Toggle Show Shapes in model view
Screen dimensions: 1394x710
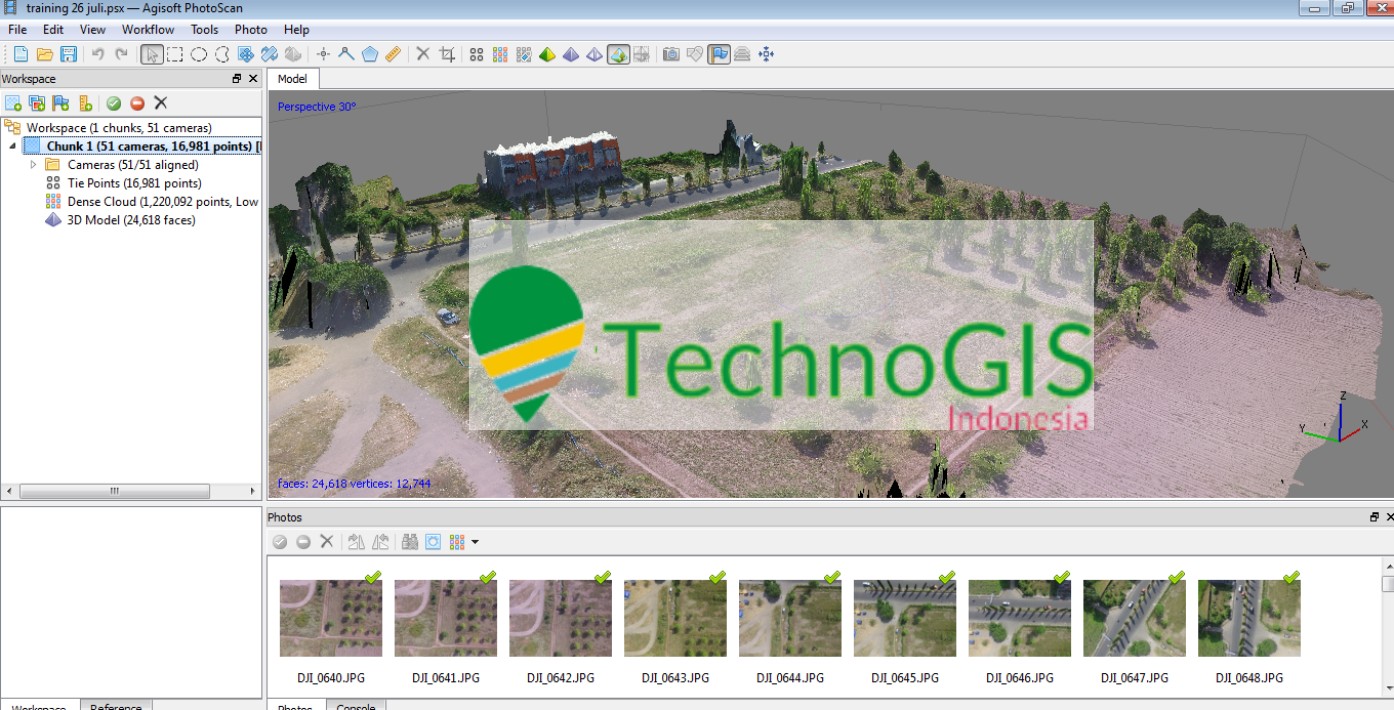coord(696,54)
